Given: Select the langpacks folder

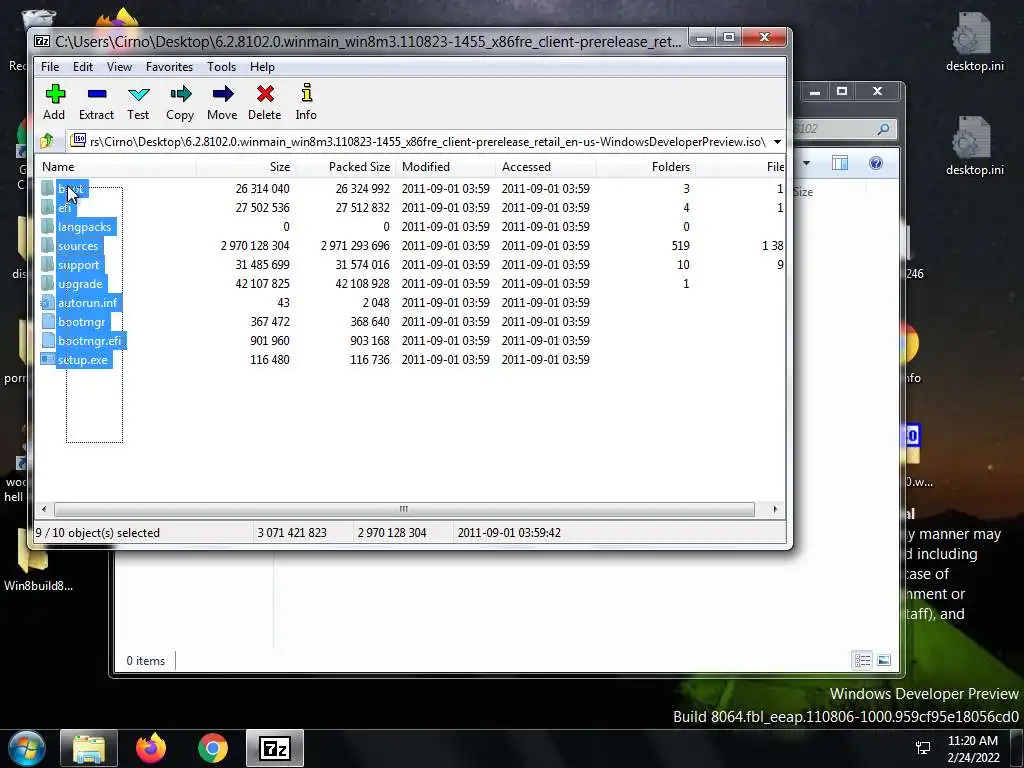Looking at the screenshot, I should [85, 227].
